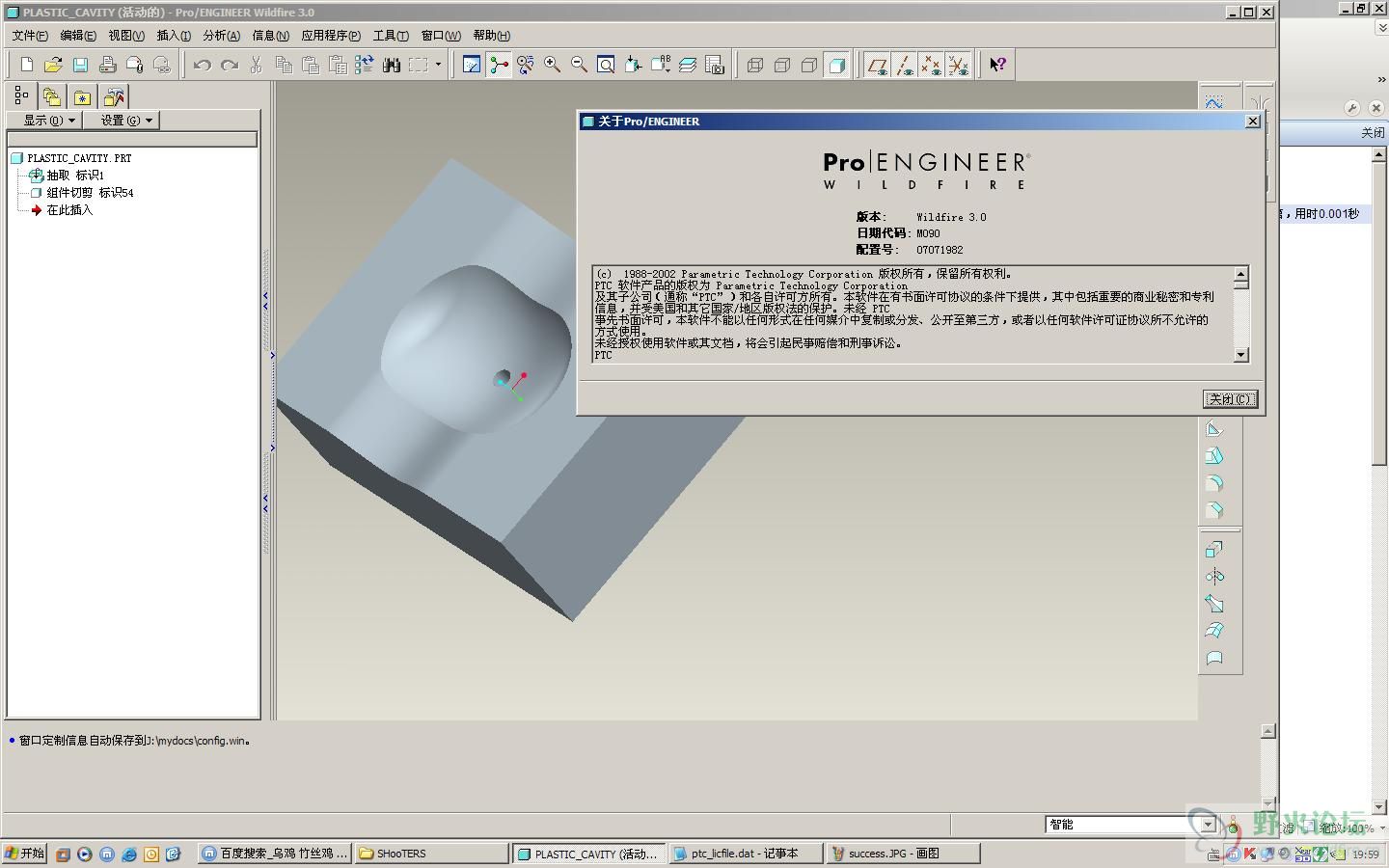1389x868 pixels.
Task: Open the 设置(G) dropdown in navigator
Action: (122, 121)
